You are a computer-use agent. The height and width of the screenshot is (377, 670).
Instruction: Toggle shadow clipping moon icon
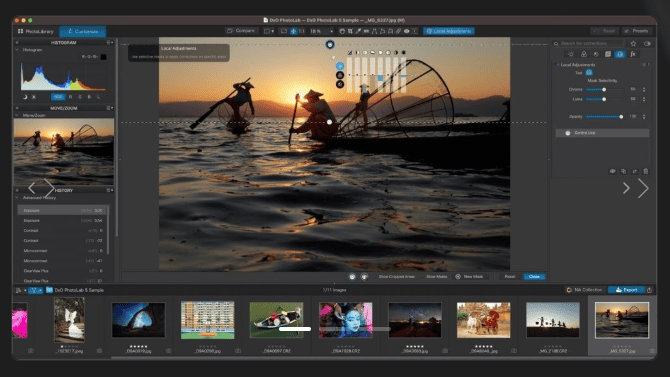coord(25,97)
